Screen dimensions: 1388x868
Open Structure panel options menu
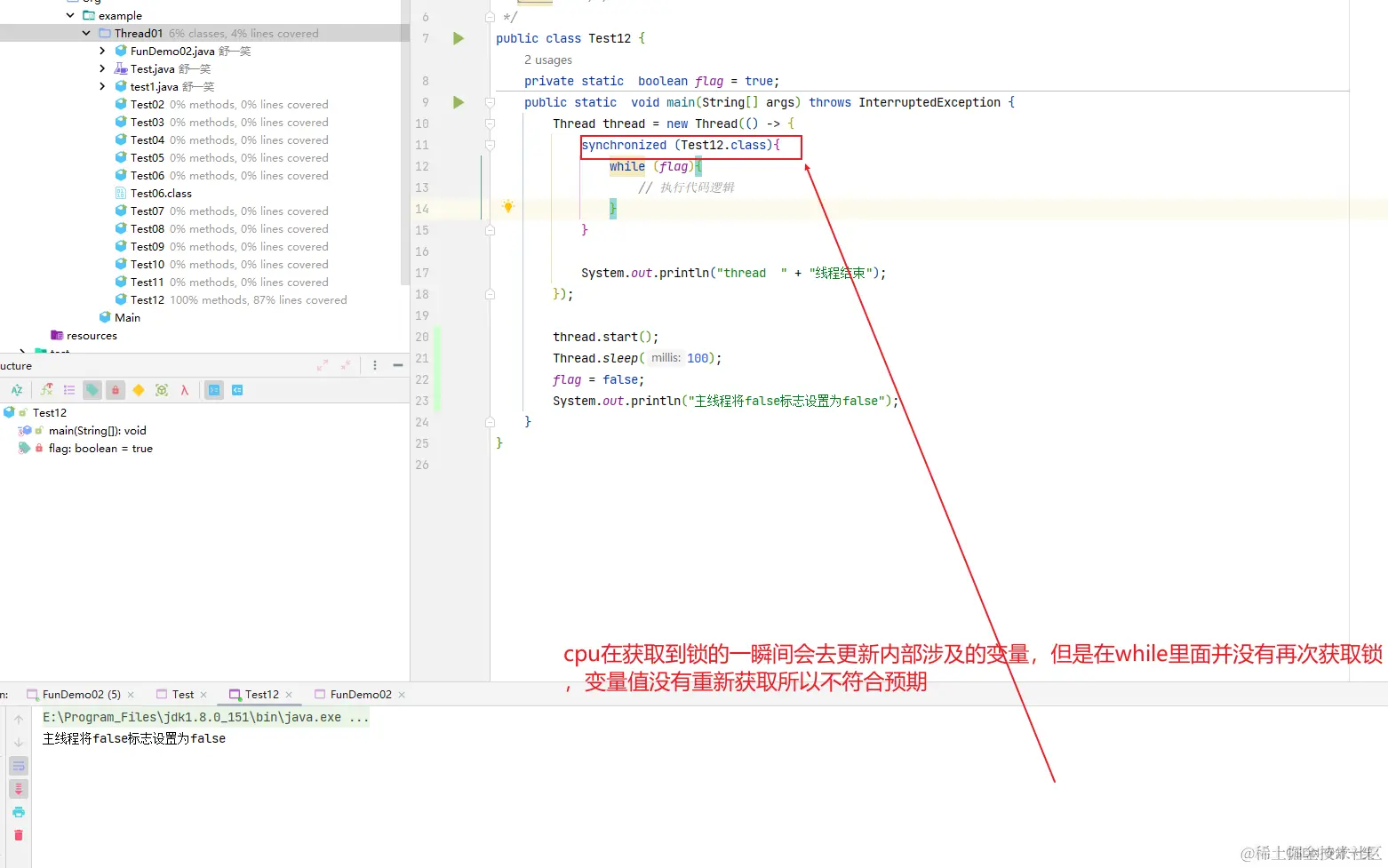click(x=375, y=365)
